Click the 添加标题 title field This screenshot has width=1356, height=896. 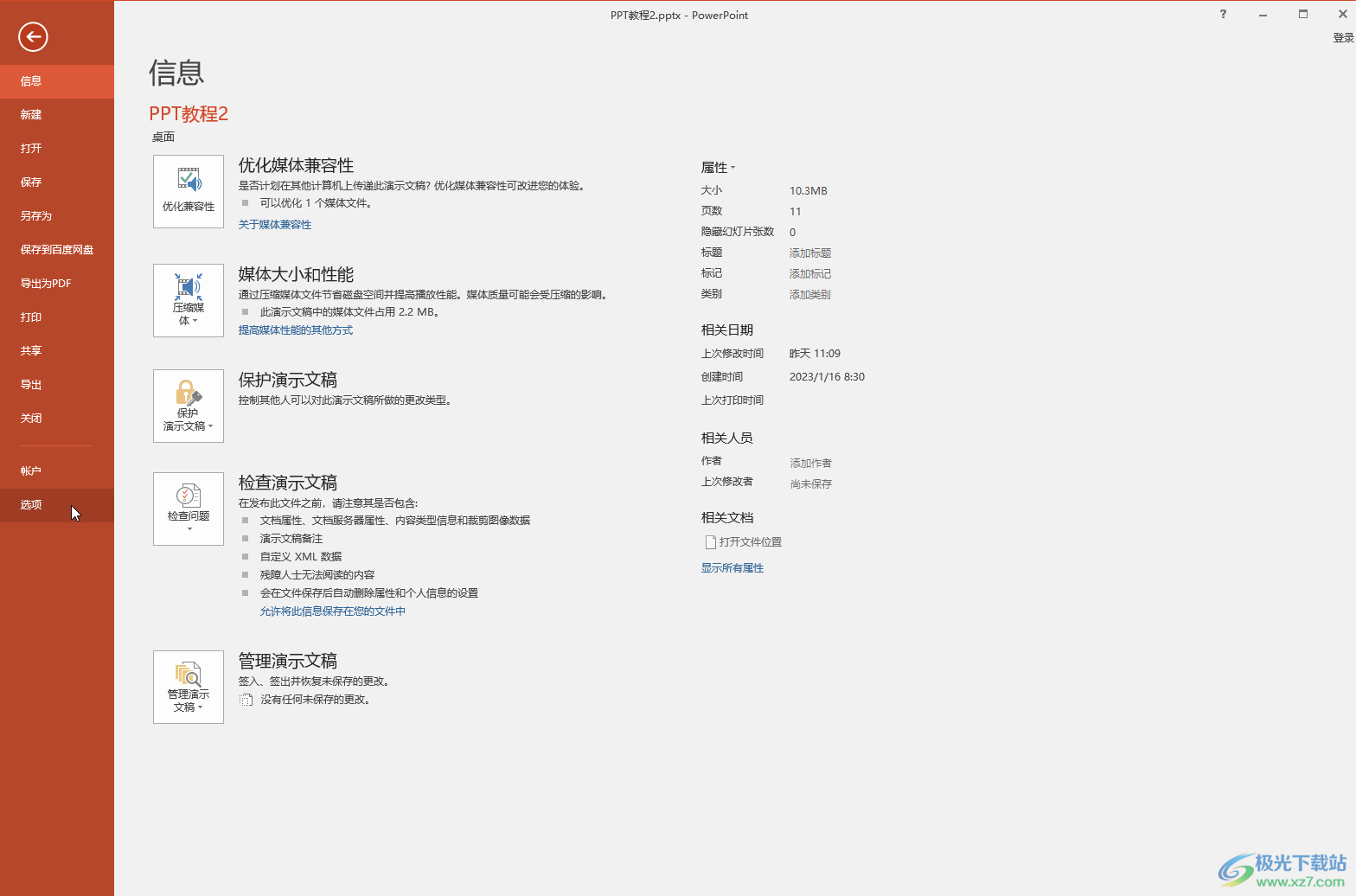click(x=810, y=253)
